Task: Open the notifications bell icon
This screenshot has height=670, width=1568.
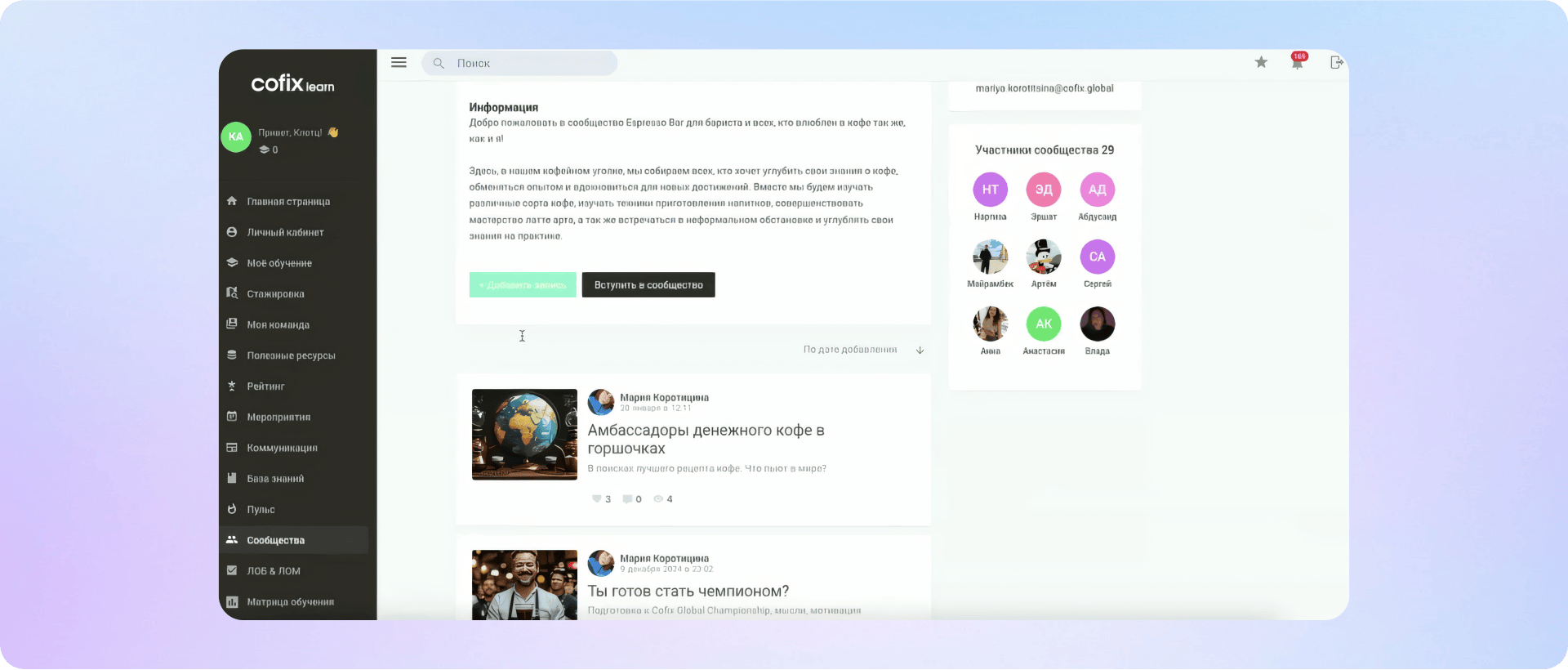Action: coord(1297,63)
